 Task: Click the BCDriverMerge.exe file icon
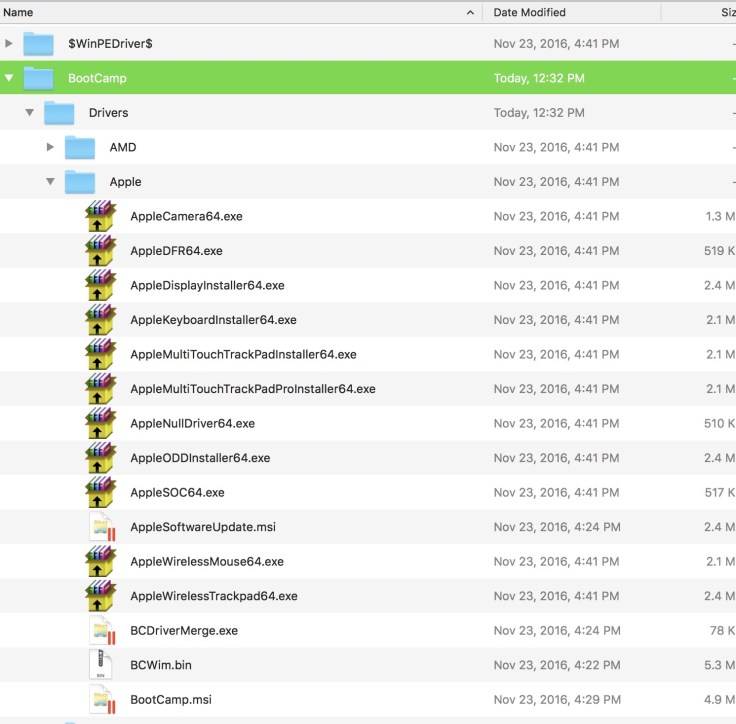[101, 631]
